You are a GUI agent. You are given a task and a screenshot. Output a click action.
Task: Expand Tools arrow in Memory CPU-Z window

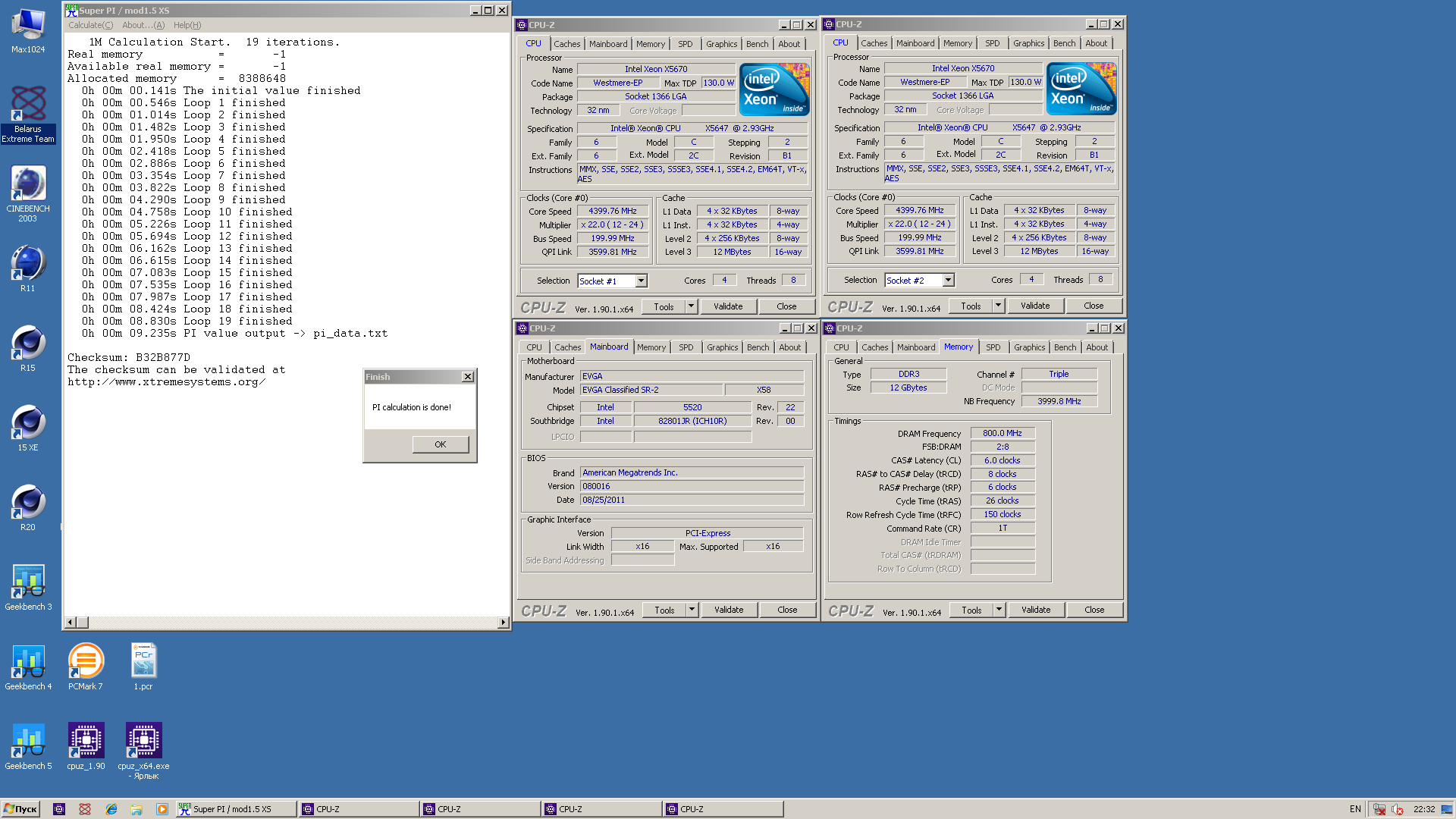[999, 610]
